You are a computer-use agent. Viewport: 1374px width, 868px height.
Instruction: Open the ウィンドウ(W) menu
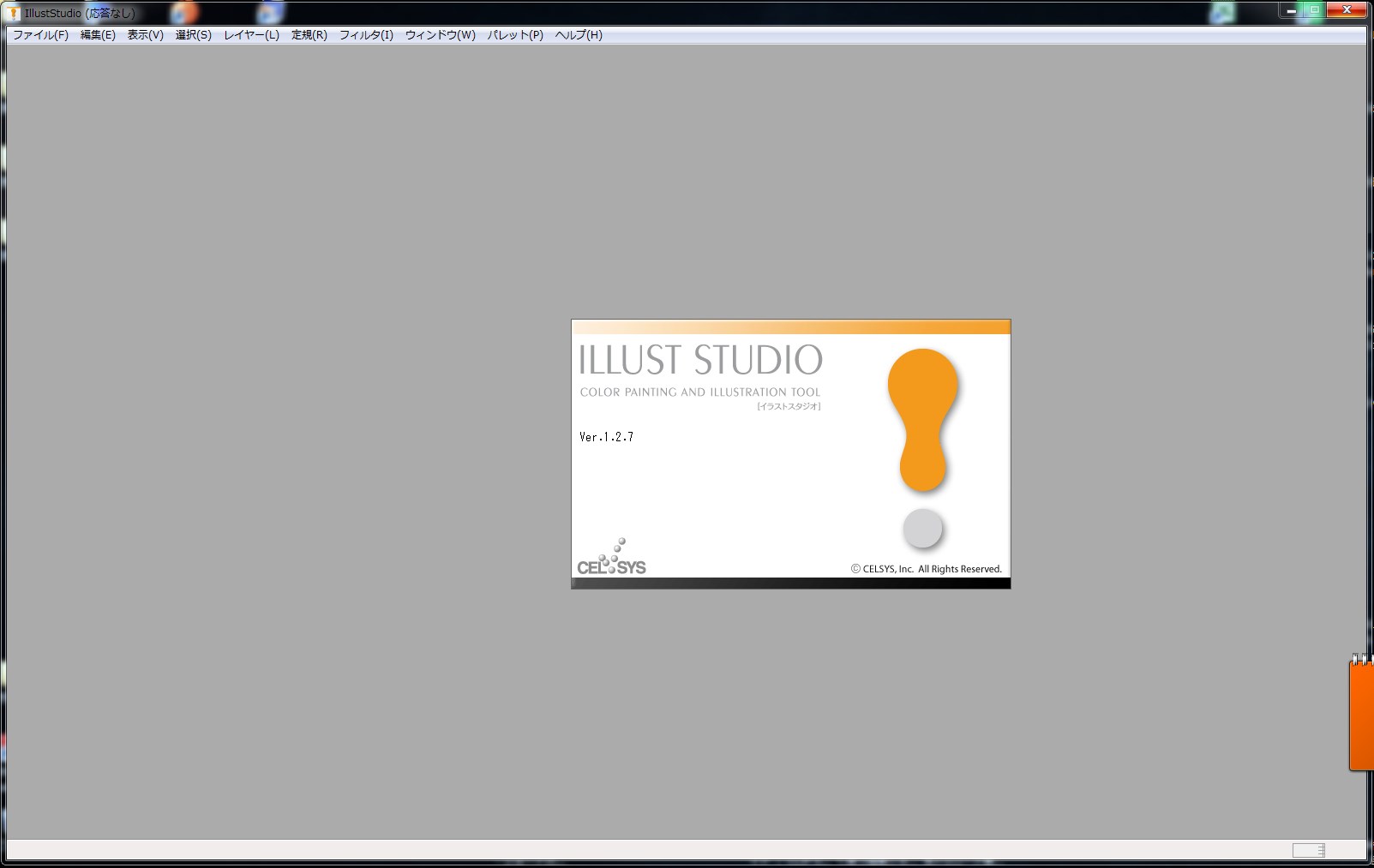tap(440, 35)
